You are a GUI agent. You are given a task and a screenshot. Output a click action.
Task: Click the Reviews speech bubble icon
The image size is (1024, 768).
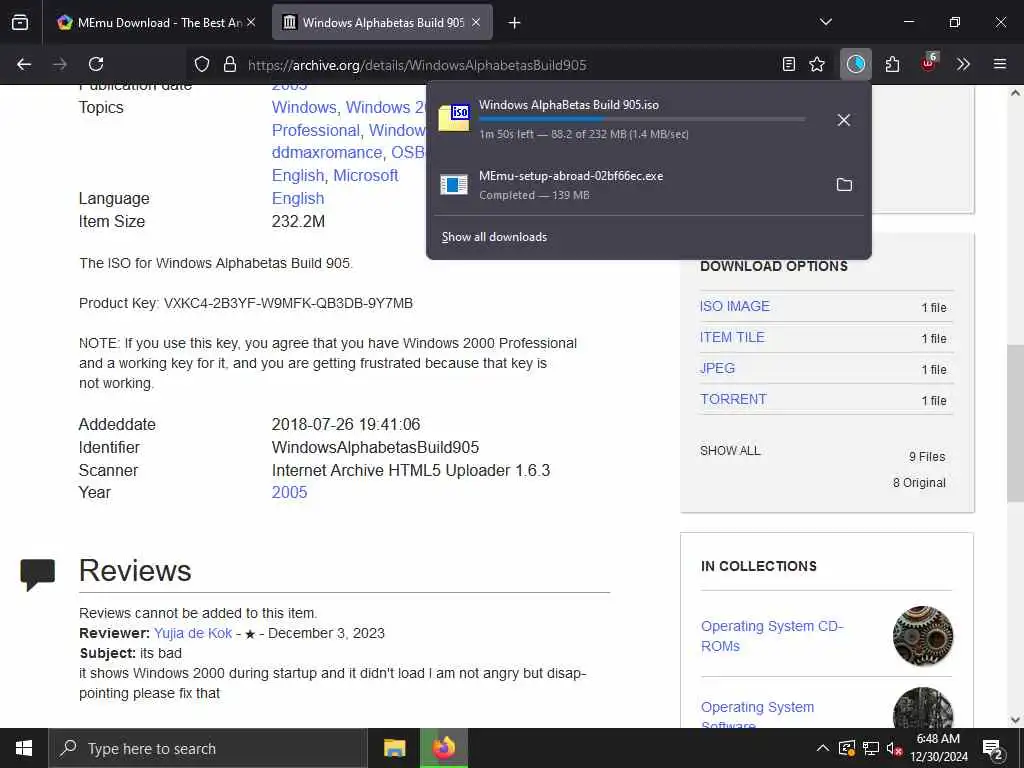coord(38,574)
